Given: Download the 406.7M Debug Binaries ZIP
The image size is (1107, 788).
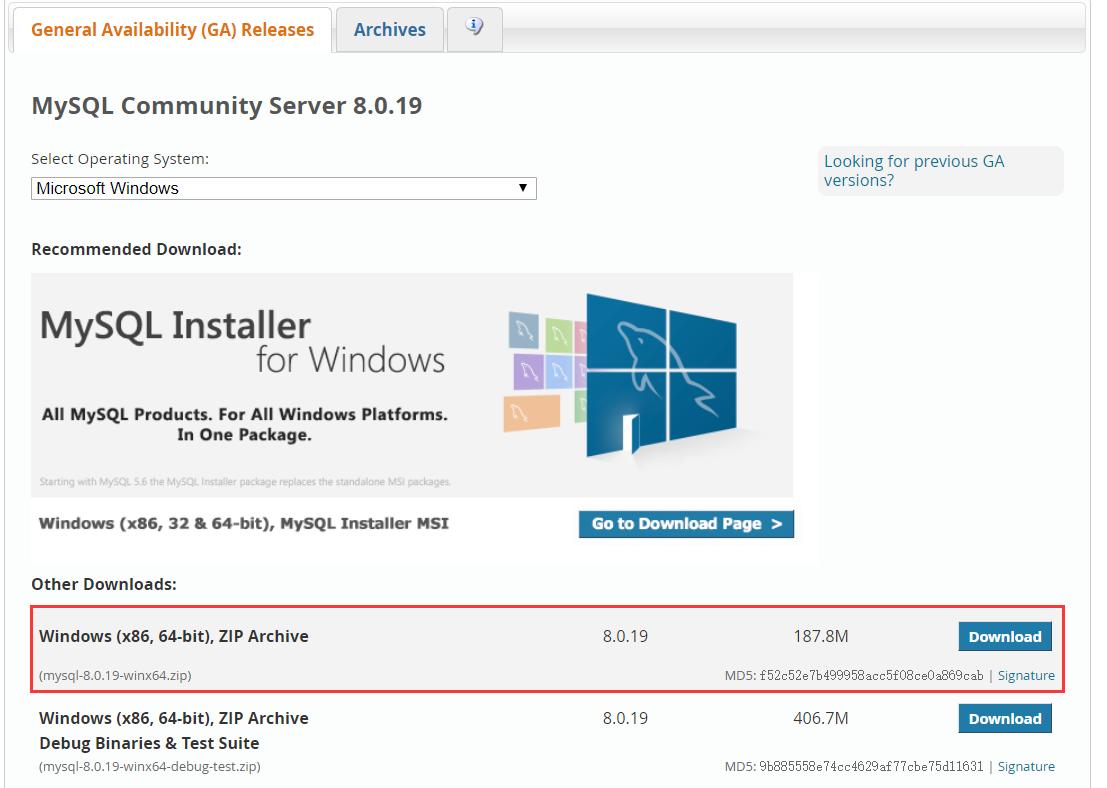Looking at the screenshot, I should pyautogui.click(x=1004, y=719).
